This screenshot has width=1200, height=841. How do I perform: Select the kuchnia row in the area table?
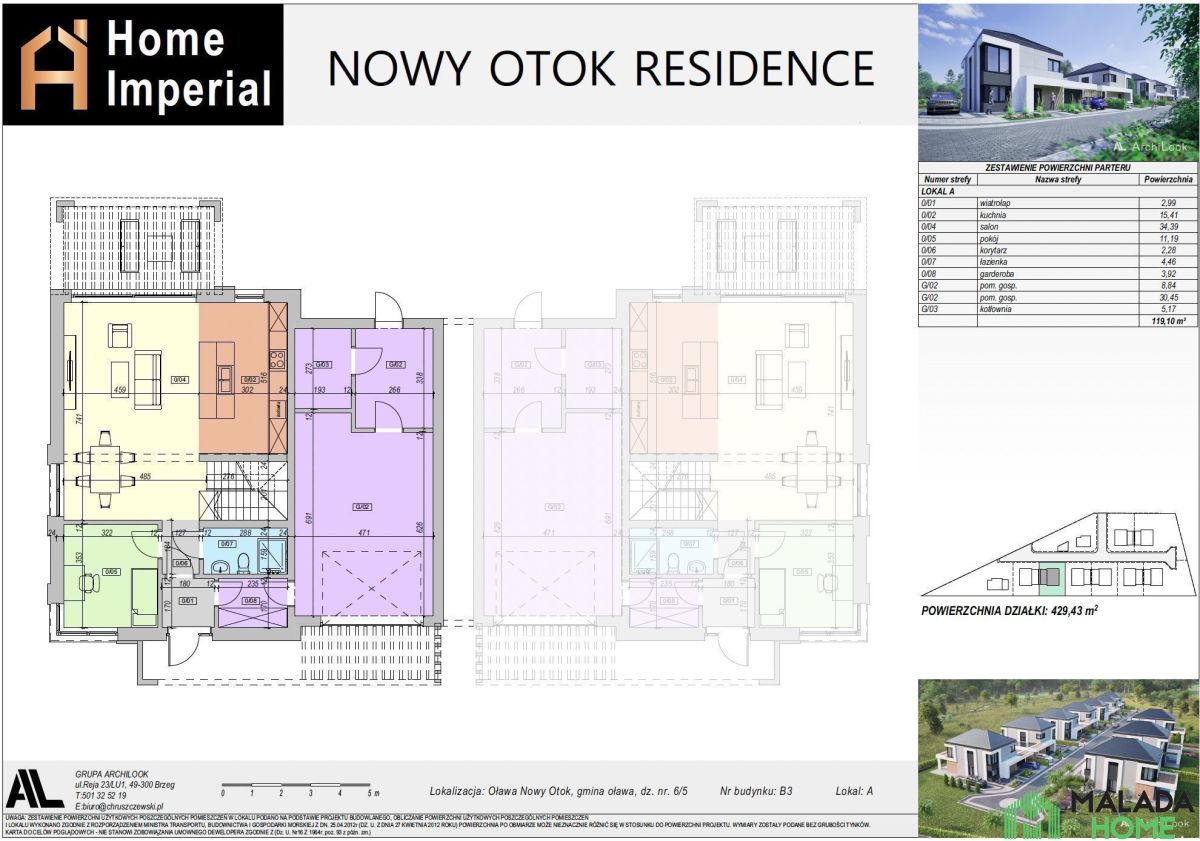coord(1057,215)
